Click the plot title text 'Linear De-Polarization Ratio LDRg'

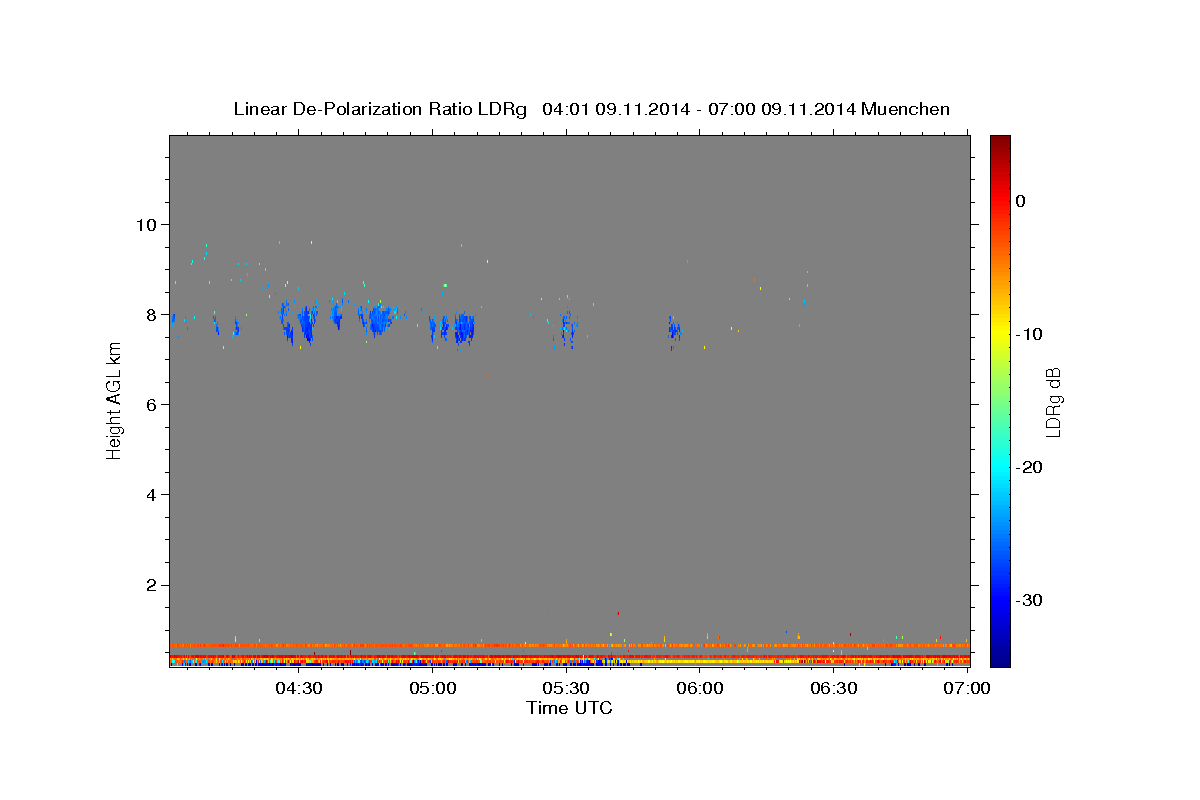click(x=380, y=109)
